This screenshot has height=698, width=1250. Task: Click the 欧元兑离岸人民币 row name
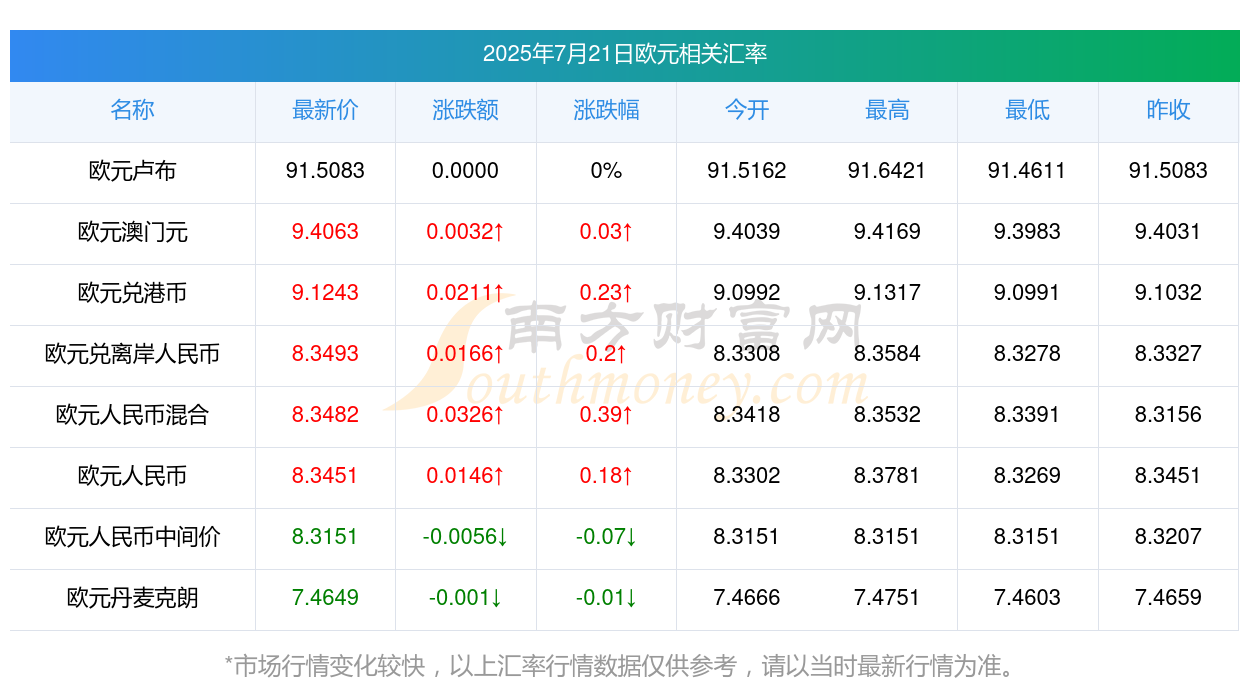click(x=132, y=354)
